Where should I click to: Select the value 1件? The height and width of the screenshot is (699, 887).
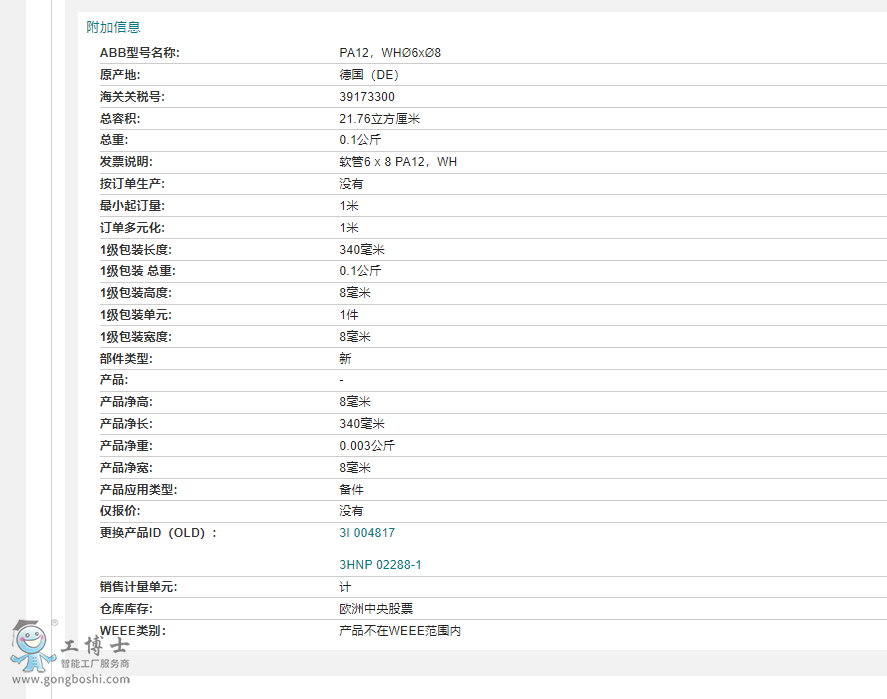coord(348,315)
